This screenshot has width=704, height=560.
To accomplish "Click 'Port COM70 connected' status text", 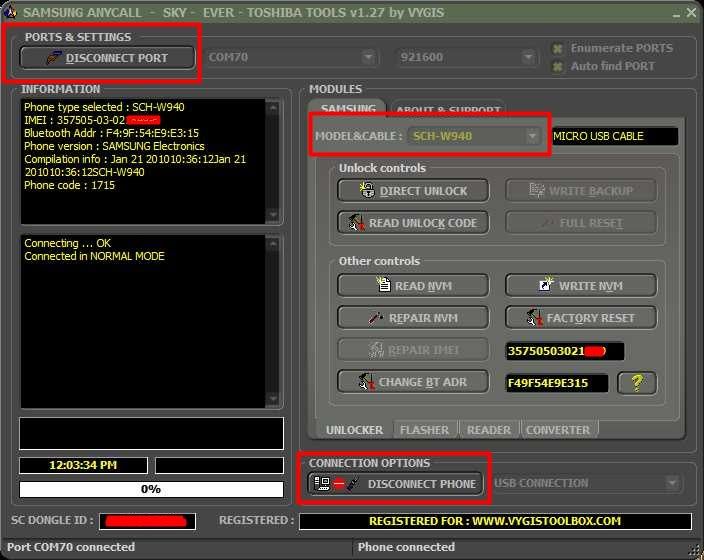I will pos(71,547).
